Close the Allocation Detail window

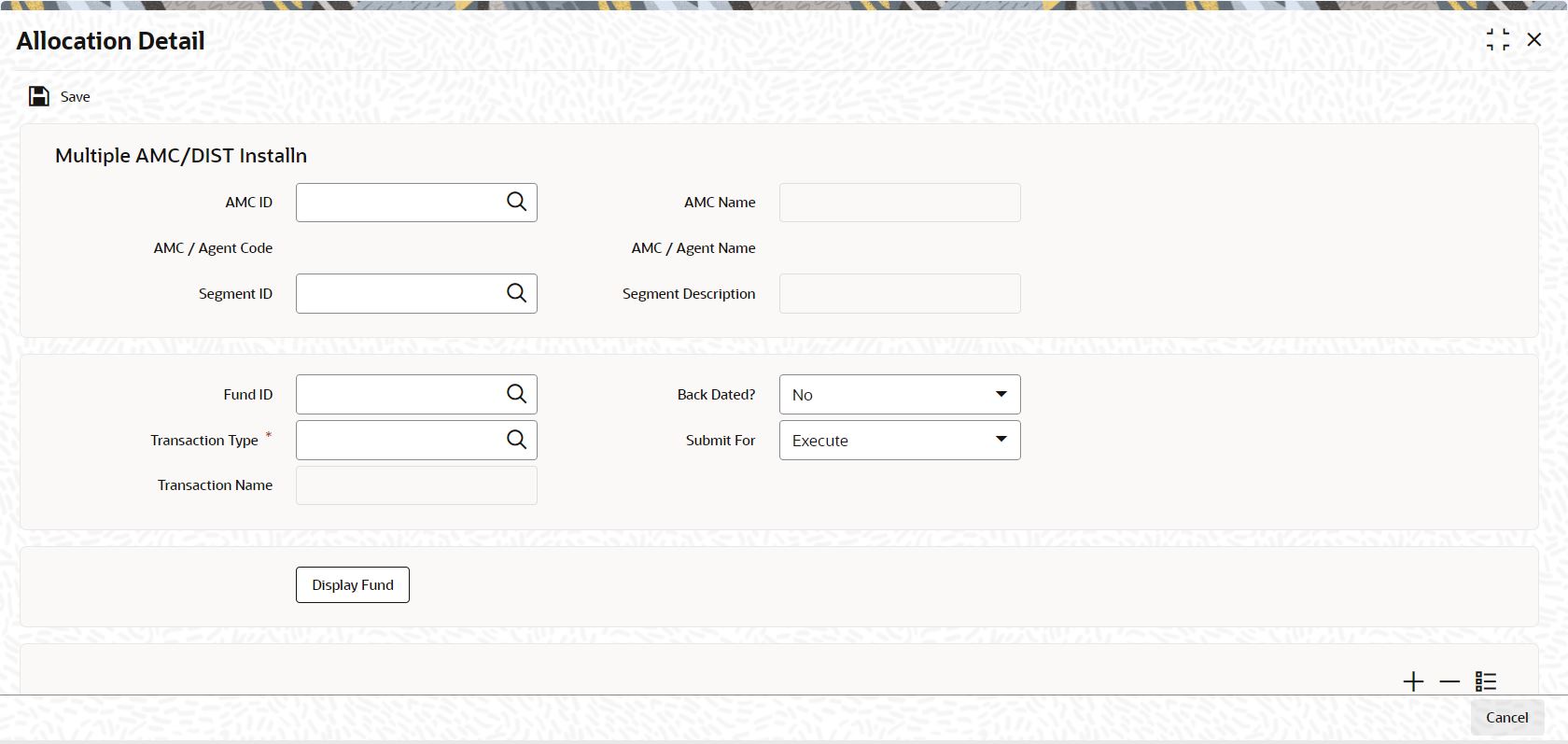click(x=1534, y=39)
